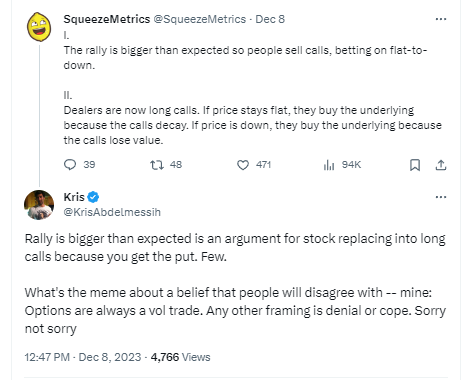Reply to the SqueezeMetrics tweet
Viewport: 462px width, 380px height.
(70, 165)
